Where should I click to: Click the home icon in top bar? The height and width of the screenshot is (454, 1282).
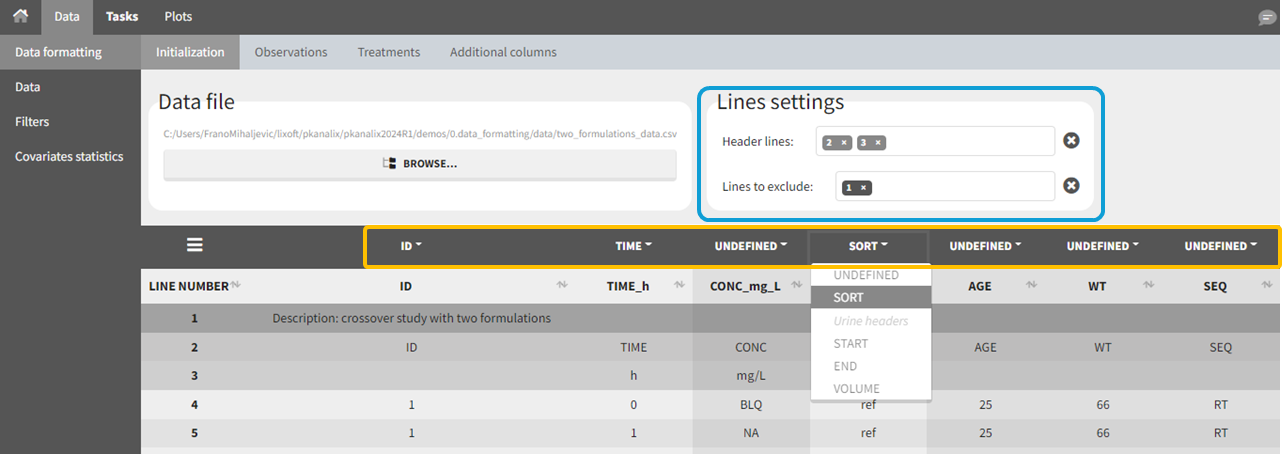click(20, 17)
